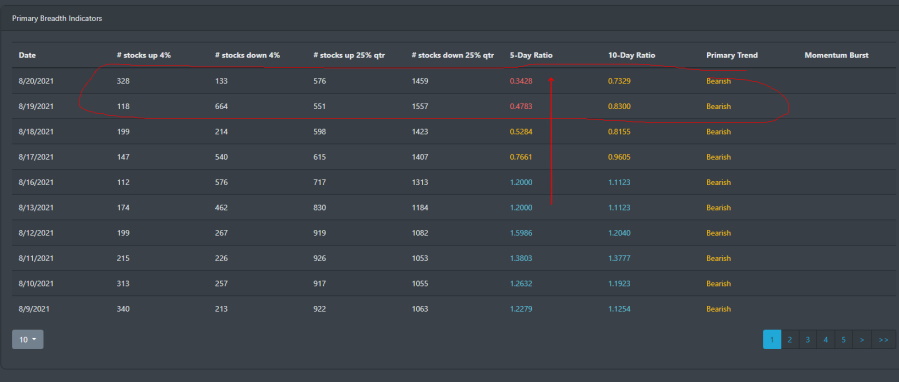Click the Momentum Burst column header
This screenshot has width=899, height=382.
(x=837, y=56)
